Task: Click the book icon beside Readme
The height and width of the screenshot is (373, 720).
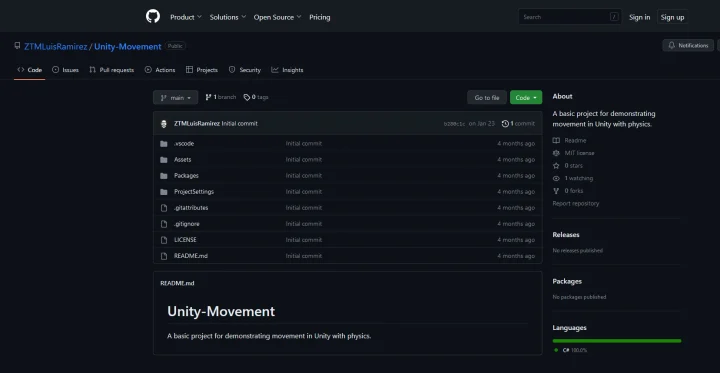Action: click(556, 141)
